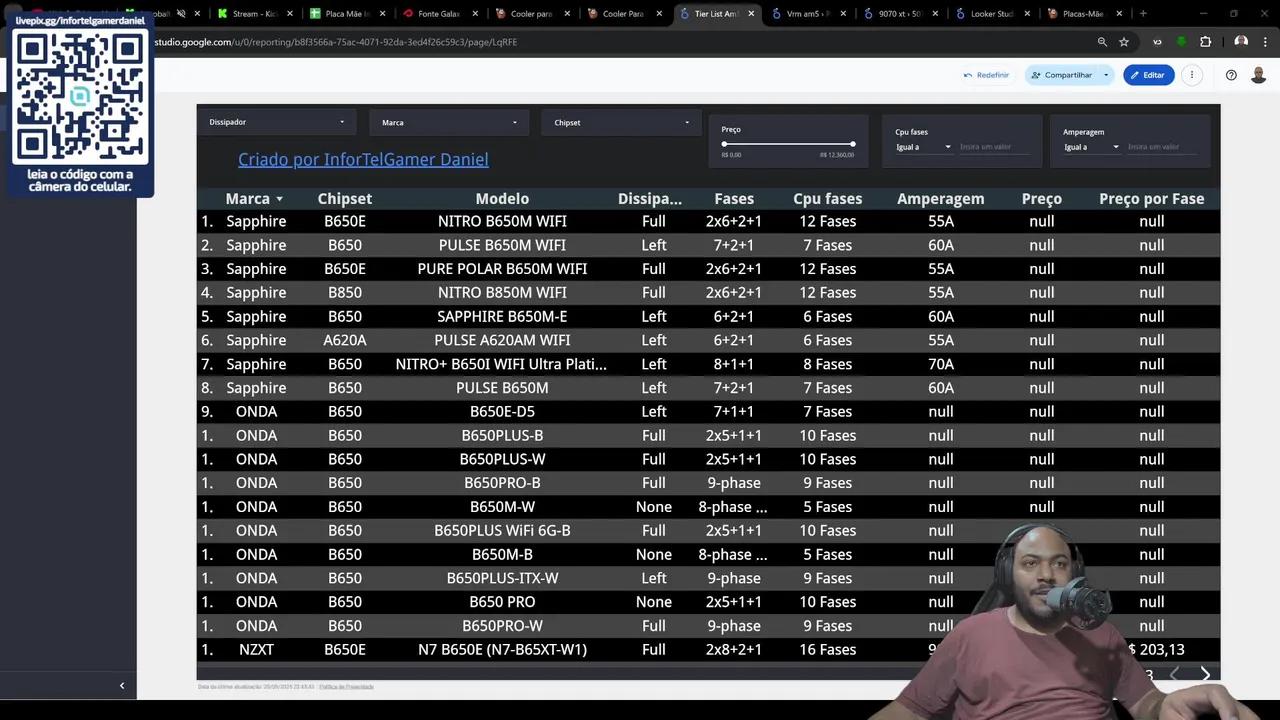
Task: Select the 'B650PLUS-ITX-W' model cell
Action: point(502,578)
